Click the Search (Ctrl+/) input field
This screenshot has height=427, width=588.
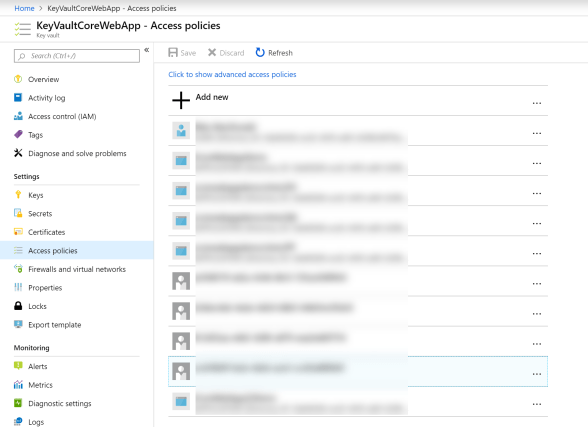coord(77,56)
